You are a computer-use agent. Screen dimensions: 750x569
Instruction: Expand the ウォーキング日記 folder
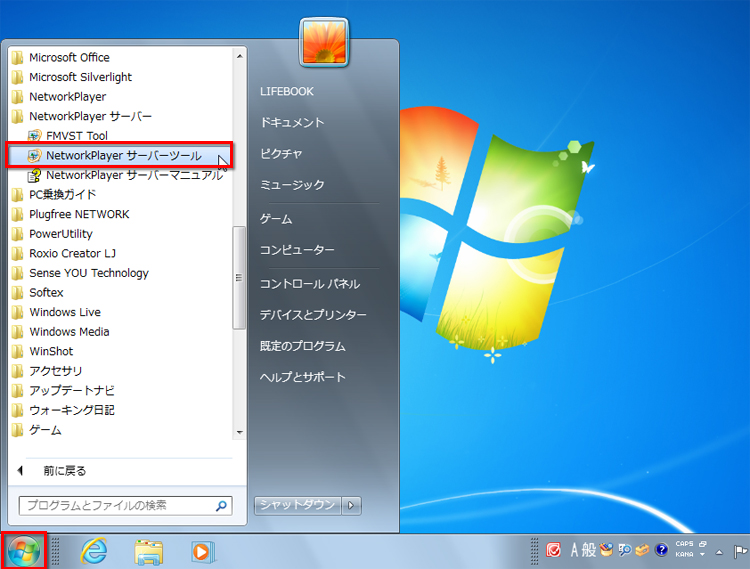(121, 410)
